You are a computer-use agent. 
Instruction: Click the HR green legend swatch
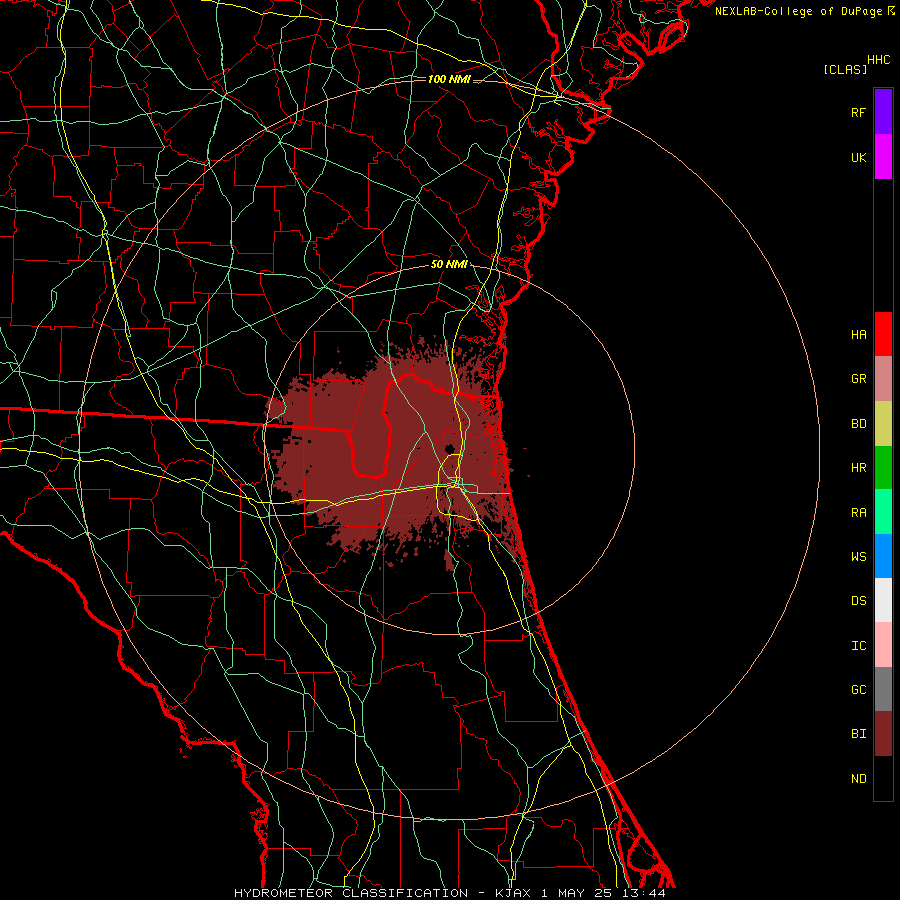click(883, 468)
